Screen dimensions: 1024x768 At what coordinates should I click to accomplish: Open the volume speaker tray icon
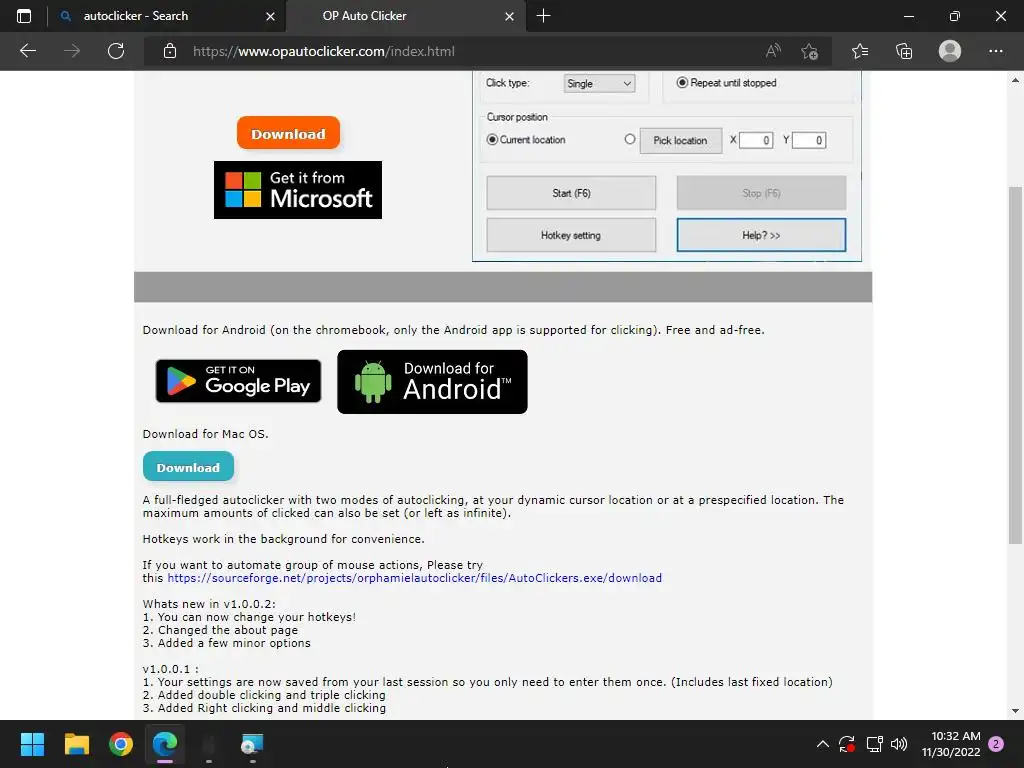point(899,744)
